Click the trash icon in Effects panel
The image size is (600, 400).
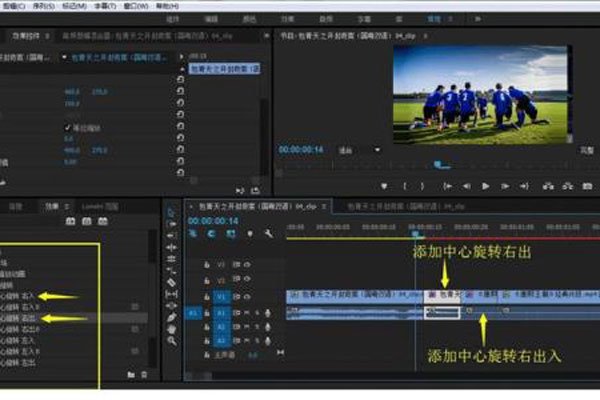[x=146, y=374]
